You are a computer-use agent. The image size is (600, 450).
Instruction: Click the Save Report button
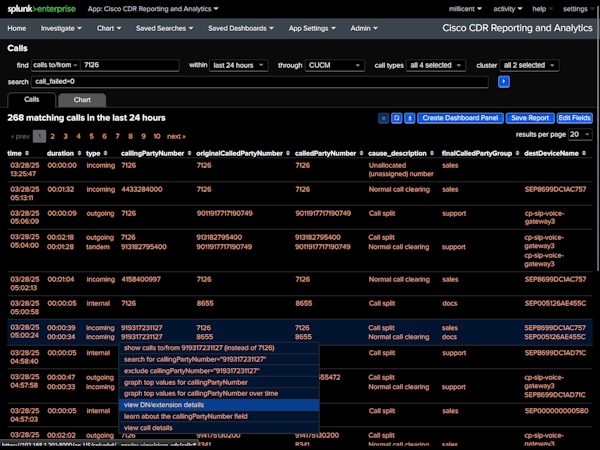(530, 118)
